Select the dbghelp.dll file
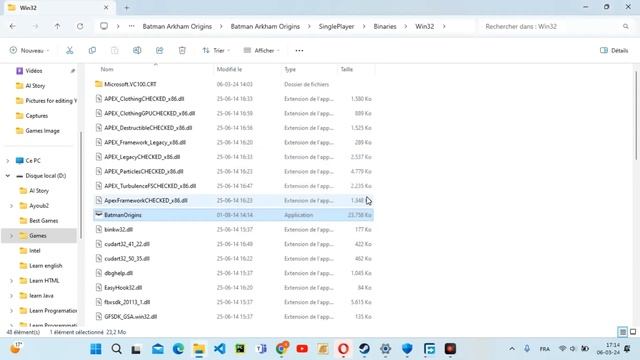Screen dimensions: 640x360 233,273
